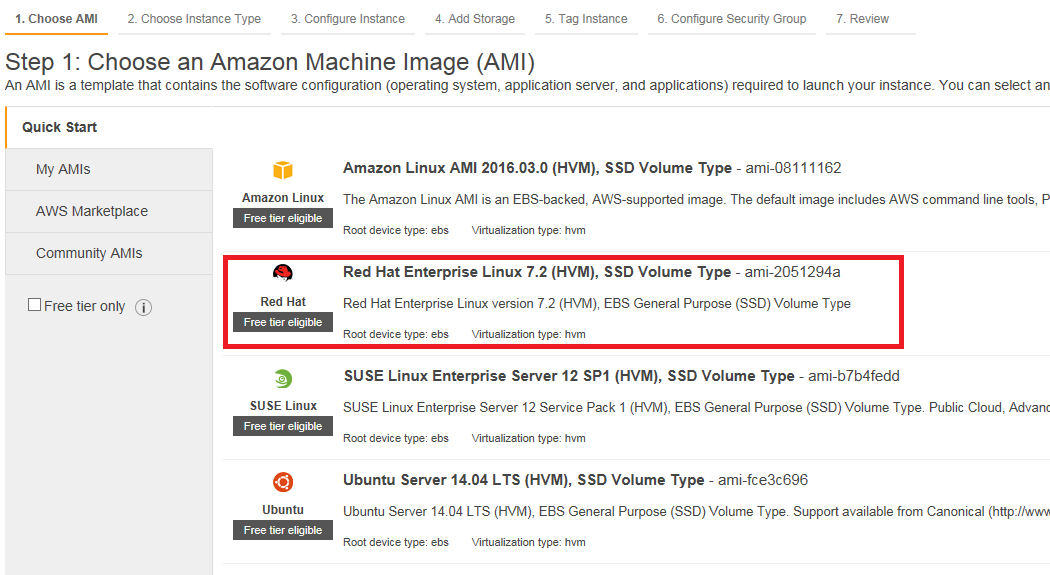Image resolution: width=1050 pixels, height=575 pixels.
Task: Open the AWS Marketplace section
Action: pos(92,211)
